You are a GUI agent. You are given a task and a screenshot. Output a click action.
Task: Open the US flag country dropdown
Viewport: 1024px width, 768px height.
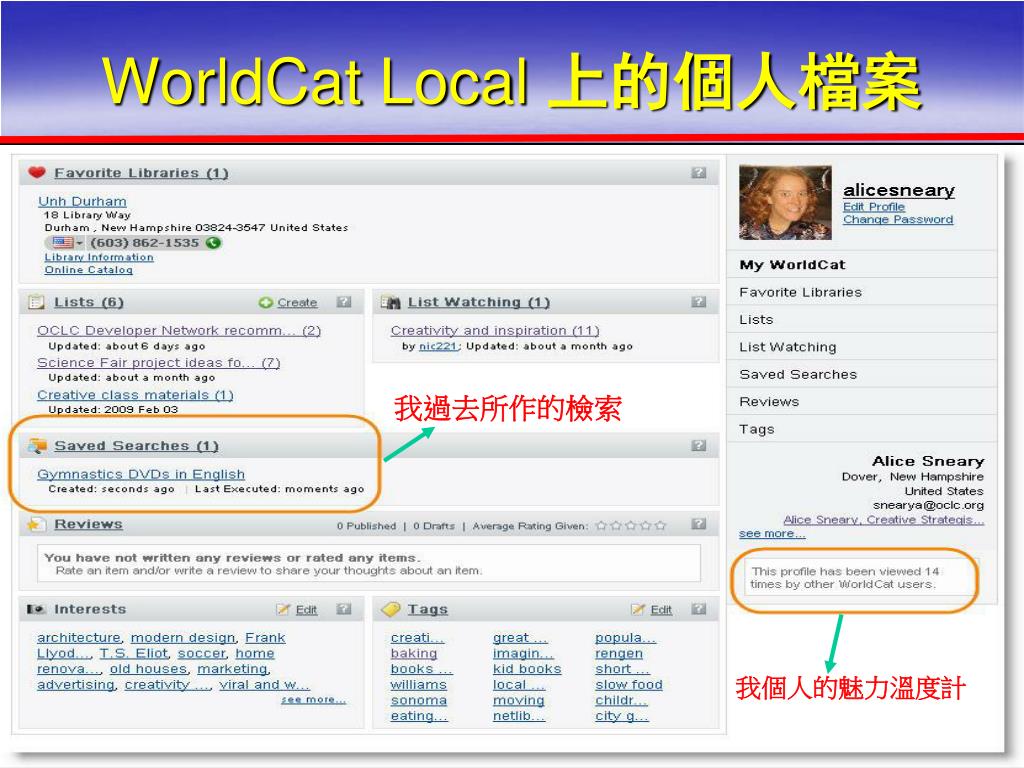(x=66, y=243)
